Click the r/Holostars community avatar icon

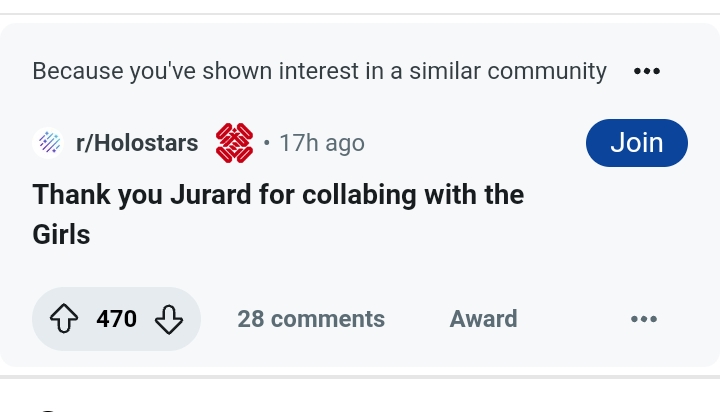pyautogui.click(x=47, y=143)
